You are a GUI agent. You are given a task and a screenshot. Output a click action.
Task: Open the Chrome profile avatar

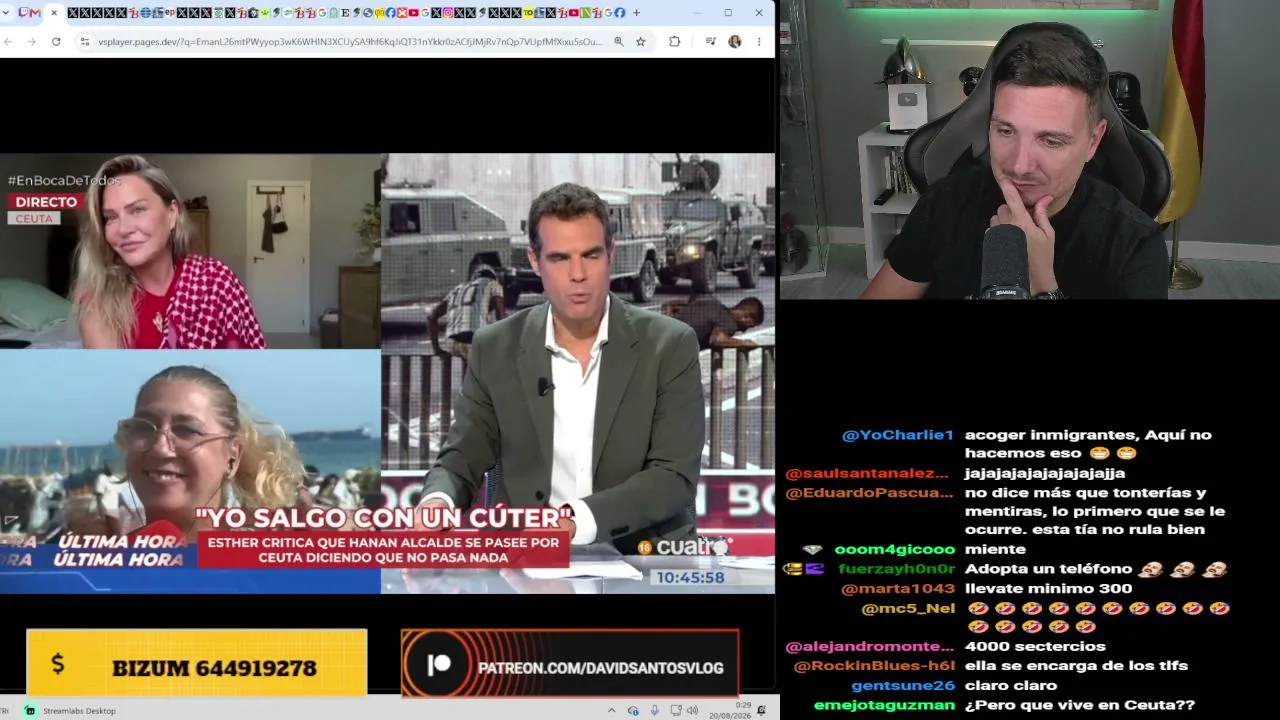tap(735, 42)
